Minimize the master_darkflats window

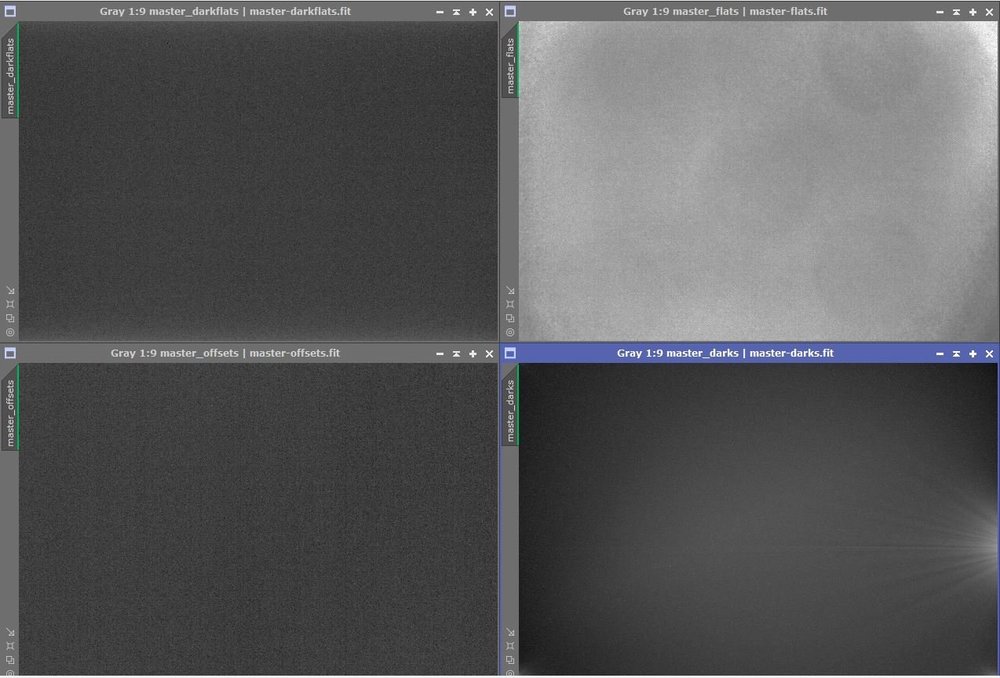point(440,12)
